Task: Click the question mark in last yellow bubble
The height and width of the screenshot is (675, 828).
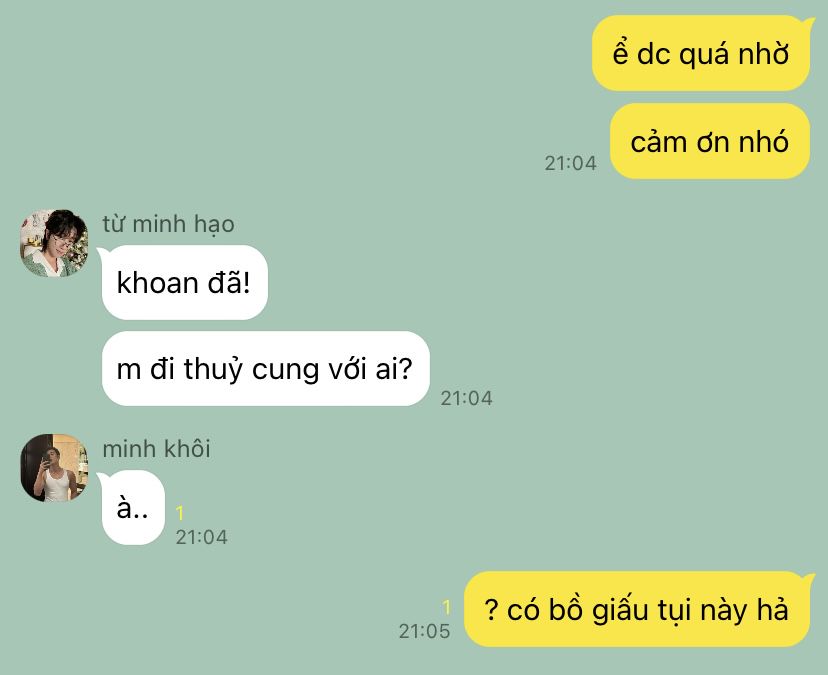Action: pos(491,610)
